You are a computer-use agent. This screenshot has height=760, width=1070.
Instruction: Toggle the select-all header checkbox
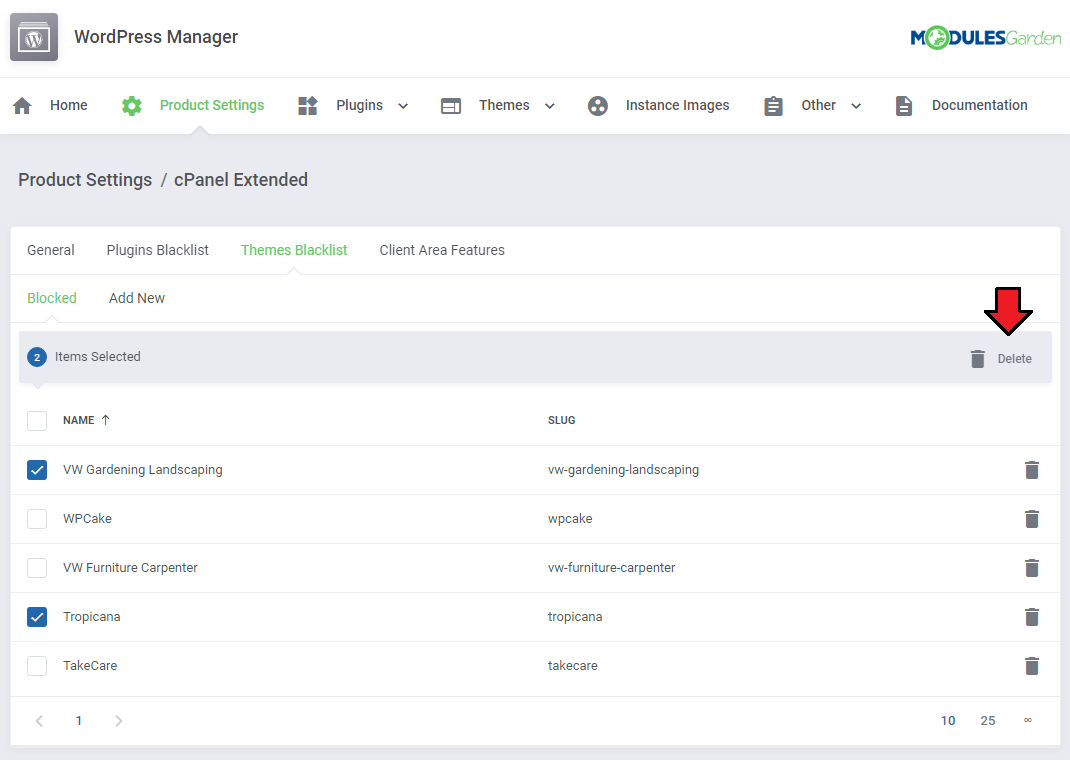37,421
